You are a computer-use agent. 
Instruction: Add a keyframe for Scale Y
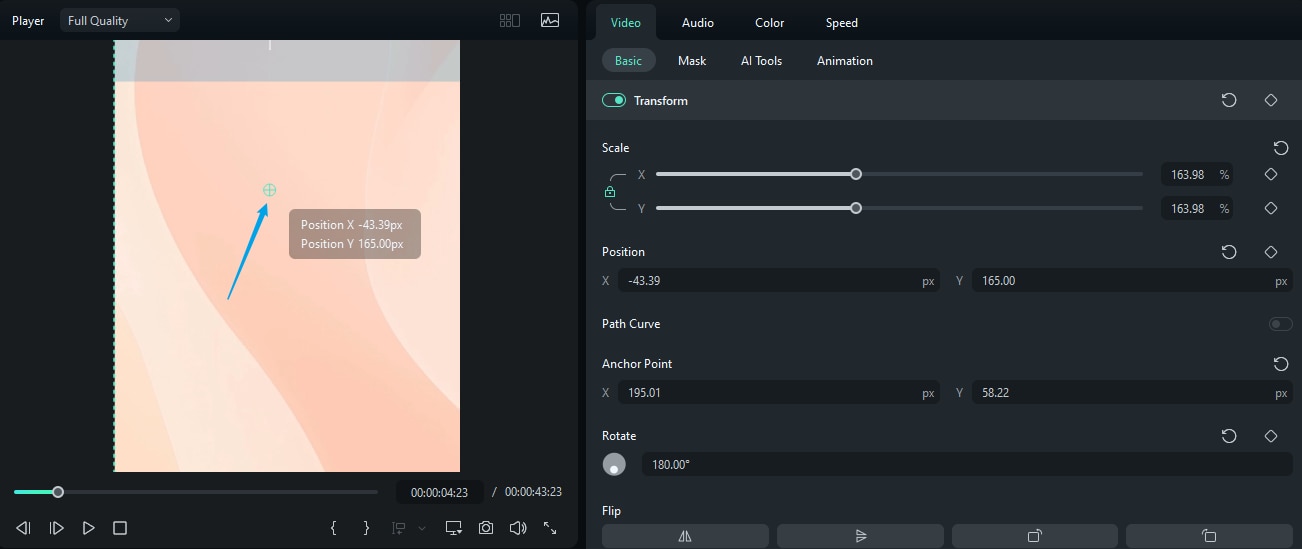pos(1271,208)
